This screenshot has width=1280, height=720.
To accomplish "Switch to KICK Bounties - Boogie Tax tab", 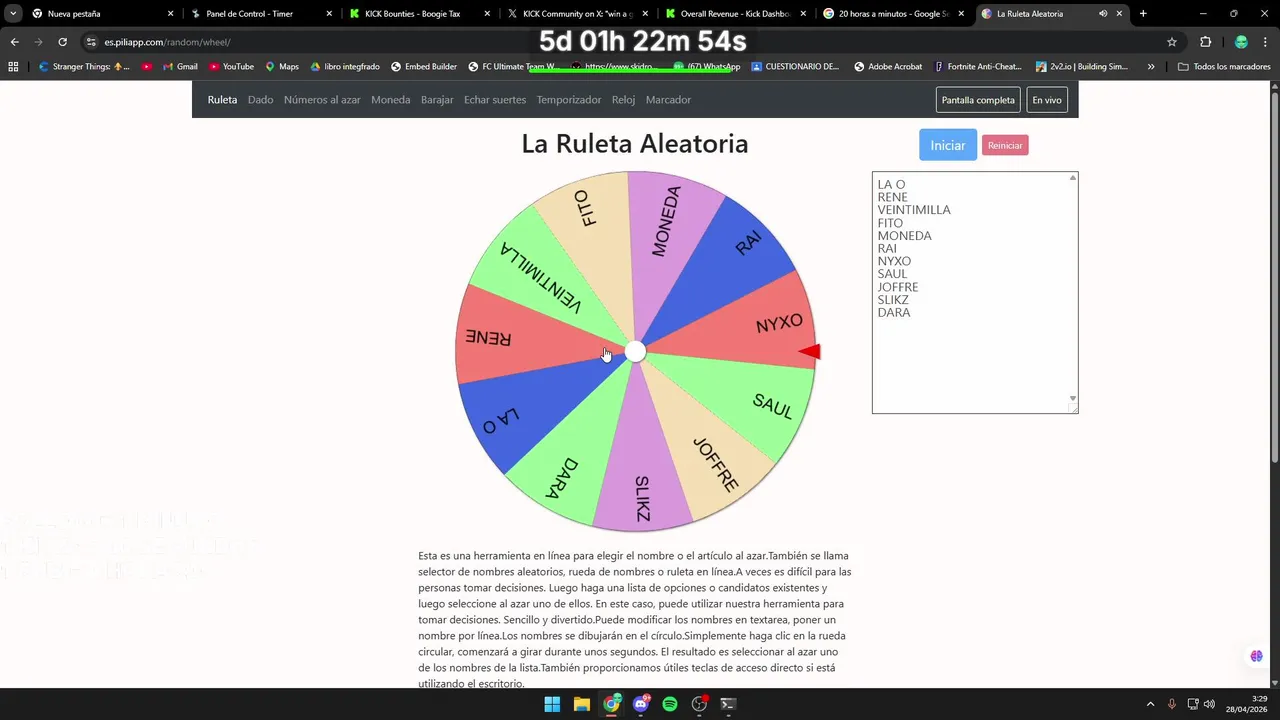I will (419, 14).
